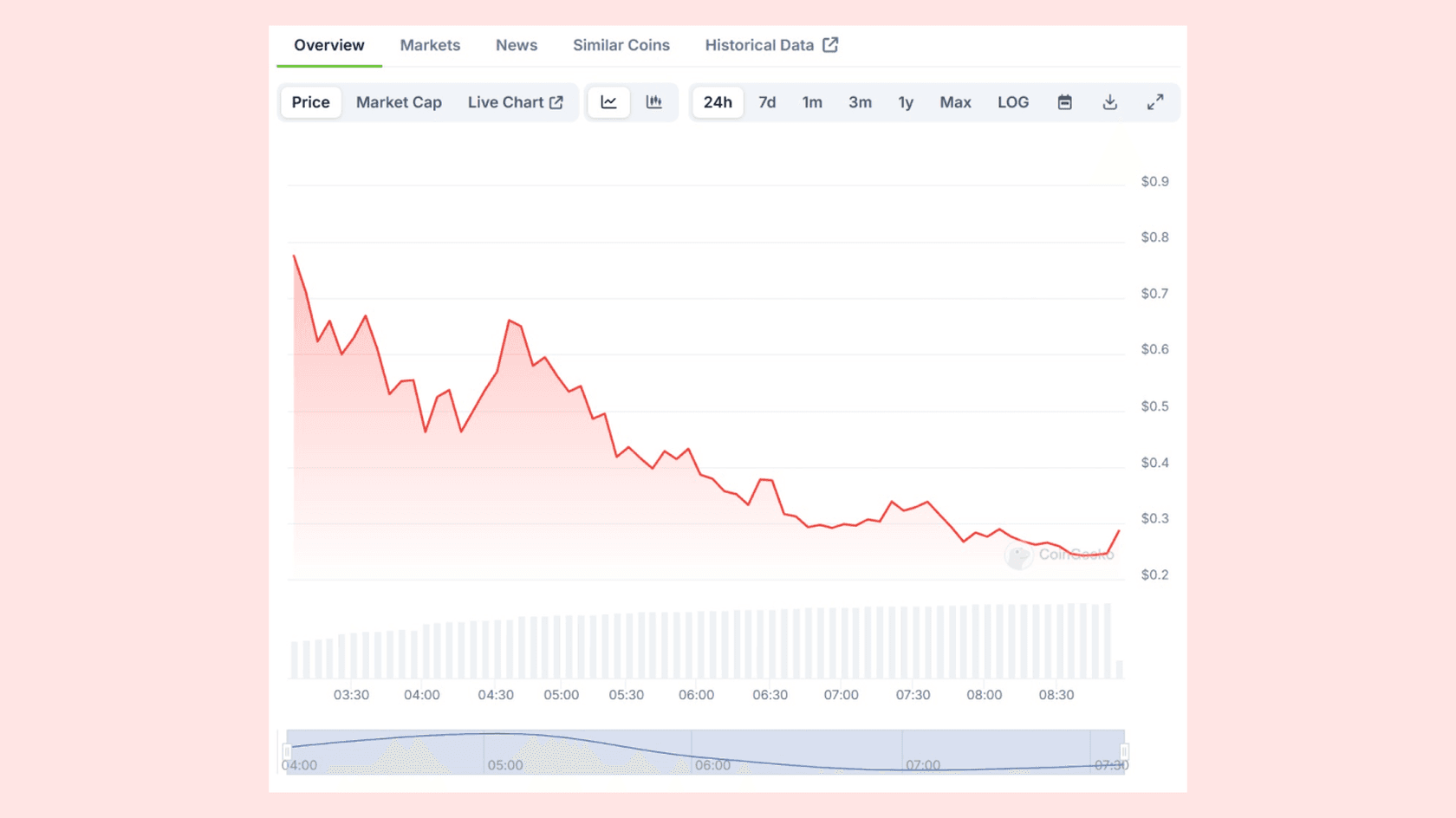Click the Historical Data external link icon
Image resolution: width=1456 pixels, height=818 pixels.
coord(830,45)
